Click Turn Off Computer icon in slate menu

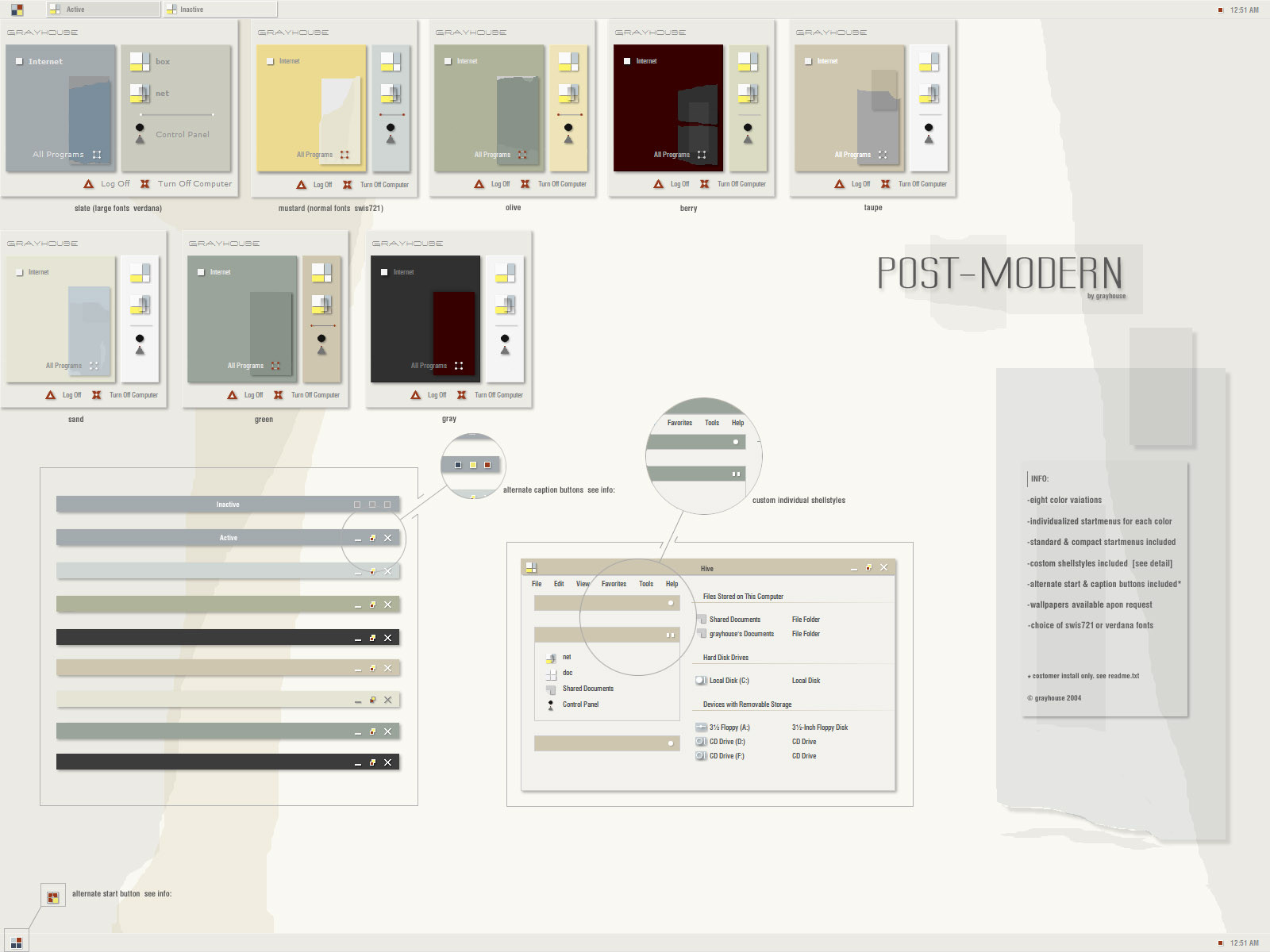[x=145, y=184]
